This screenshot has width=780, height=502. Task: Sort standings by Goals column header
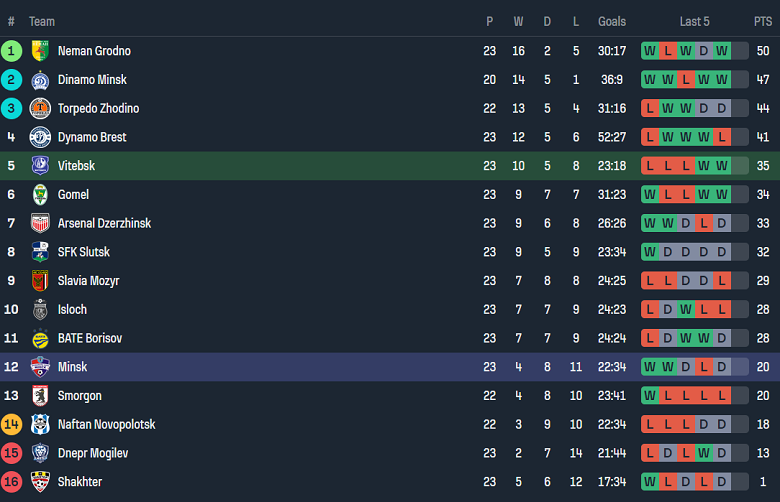point(612,21)
